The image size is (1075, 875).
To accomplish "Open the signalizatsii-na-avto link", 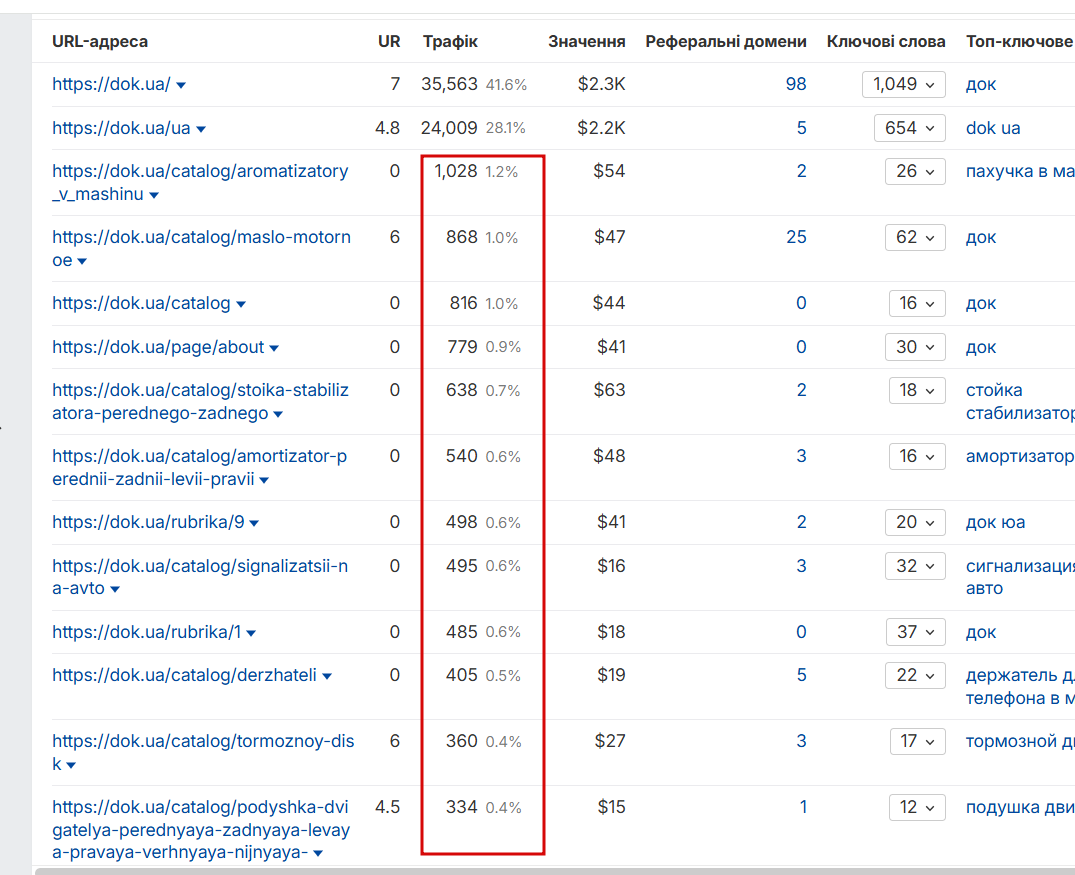I will pyautogui.click(x=200, y=577).
